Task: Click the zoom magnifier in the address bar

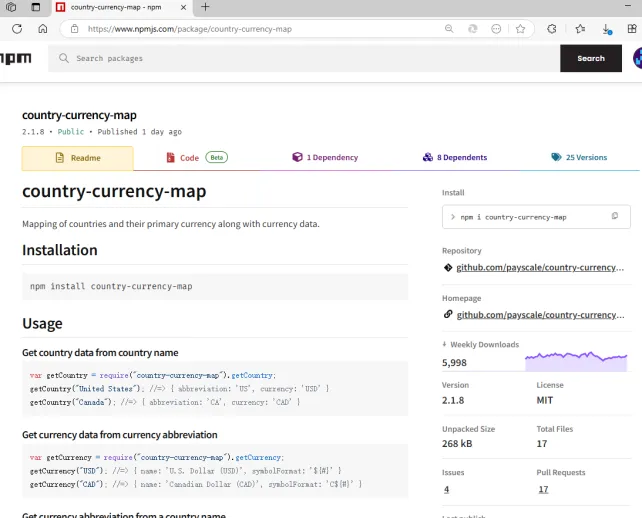Action: pos(449,29)
